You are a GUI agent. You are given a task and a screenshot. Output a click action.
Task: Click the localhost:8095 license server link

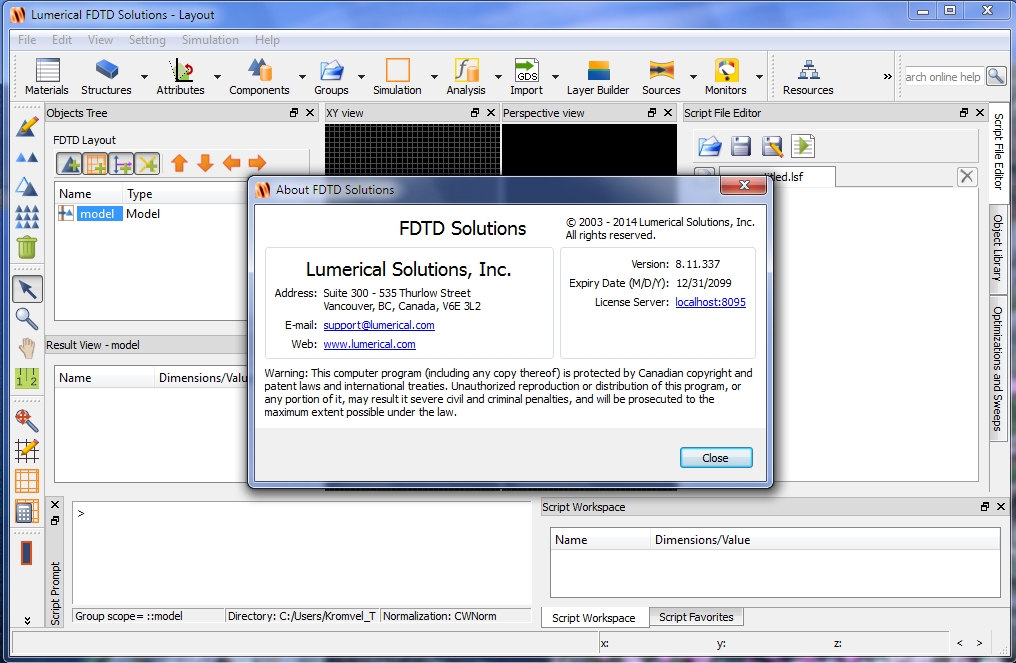click(710, 302)
